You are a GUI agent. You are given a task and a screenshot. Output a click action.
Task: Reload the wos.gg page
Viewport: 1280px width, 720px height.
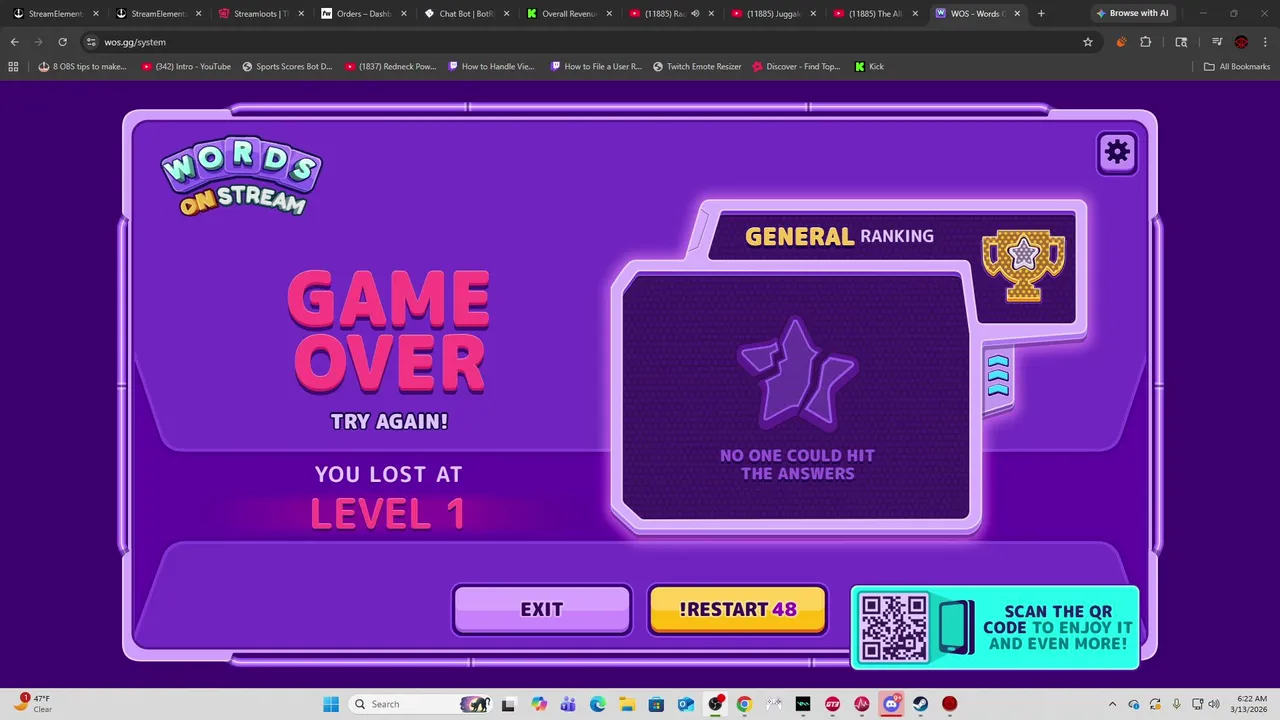coord(62,42)
